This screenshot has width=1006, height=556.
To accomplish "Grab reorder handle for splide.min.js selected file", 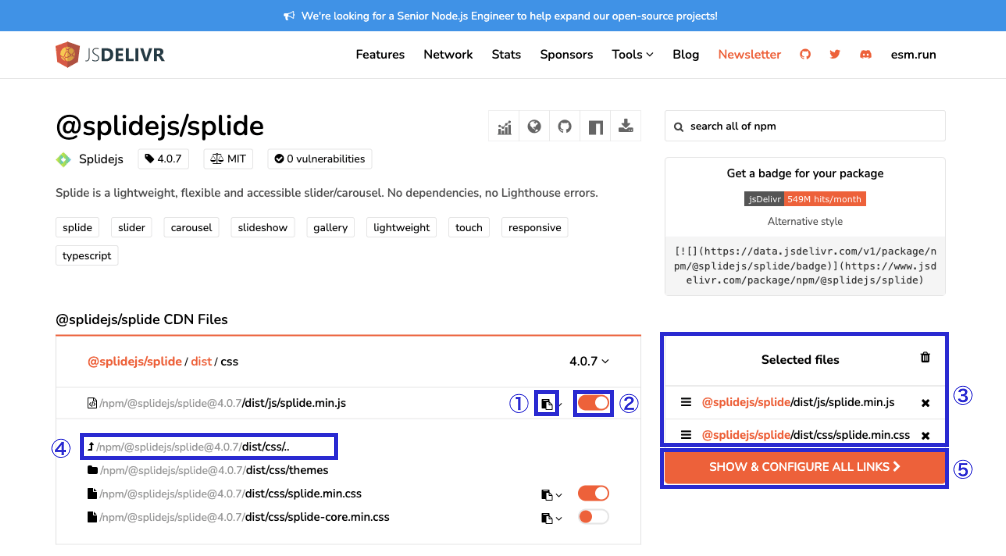I will coord(686,402).
